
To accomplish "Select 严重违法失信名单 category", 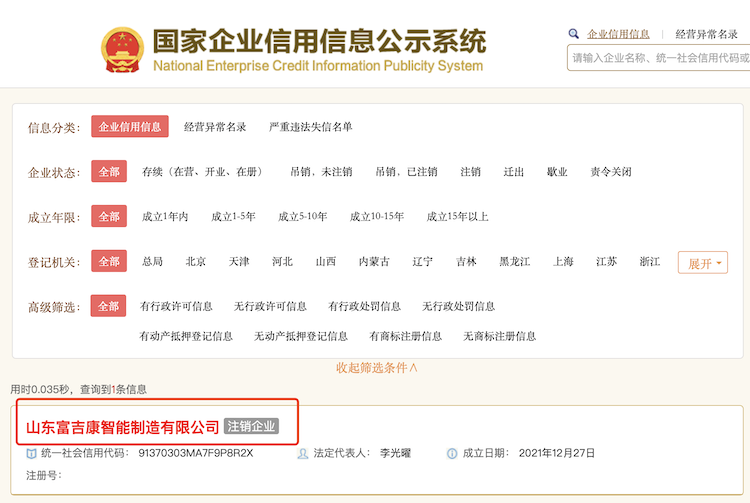I will pyautogui.click(x=310, y=127).
